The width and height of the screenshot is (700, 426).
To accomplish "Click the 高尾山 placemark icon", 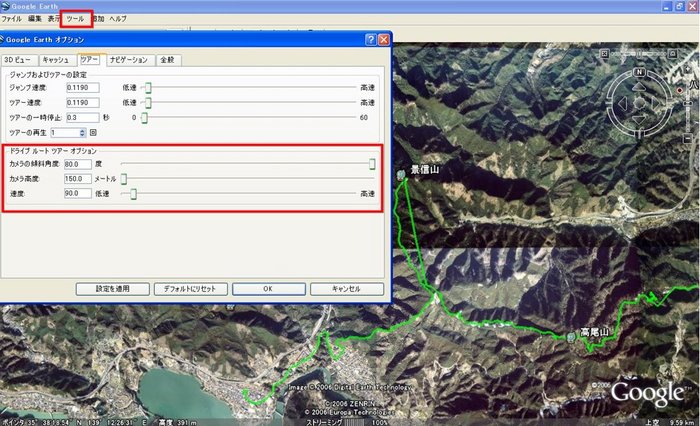I will 571,337.
